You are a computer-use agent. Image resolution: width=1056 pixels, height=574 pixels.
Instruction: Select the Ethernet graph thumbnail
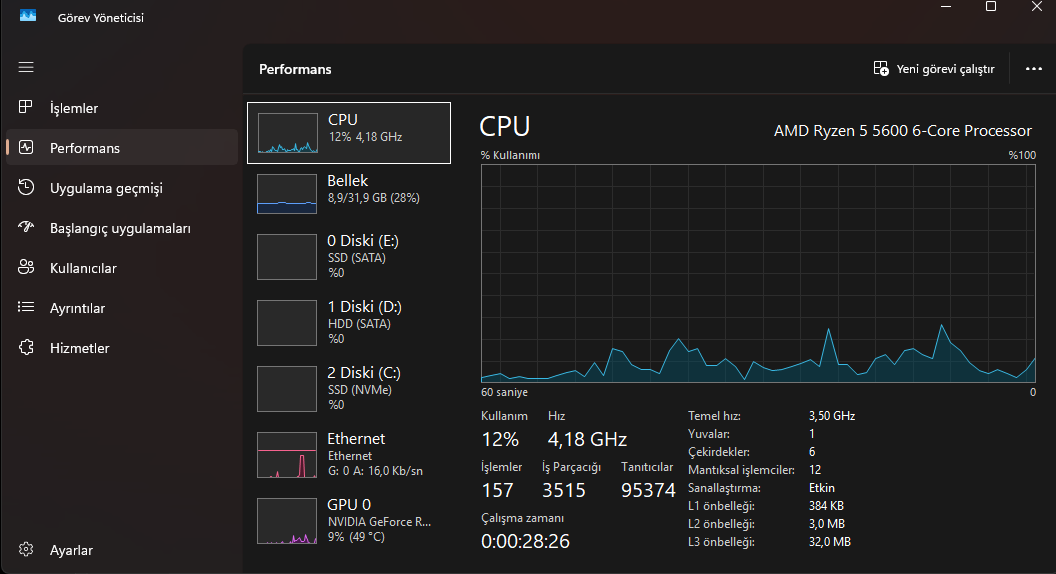287,455
